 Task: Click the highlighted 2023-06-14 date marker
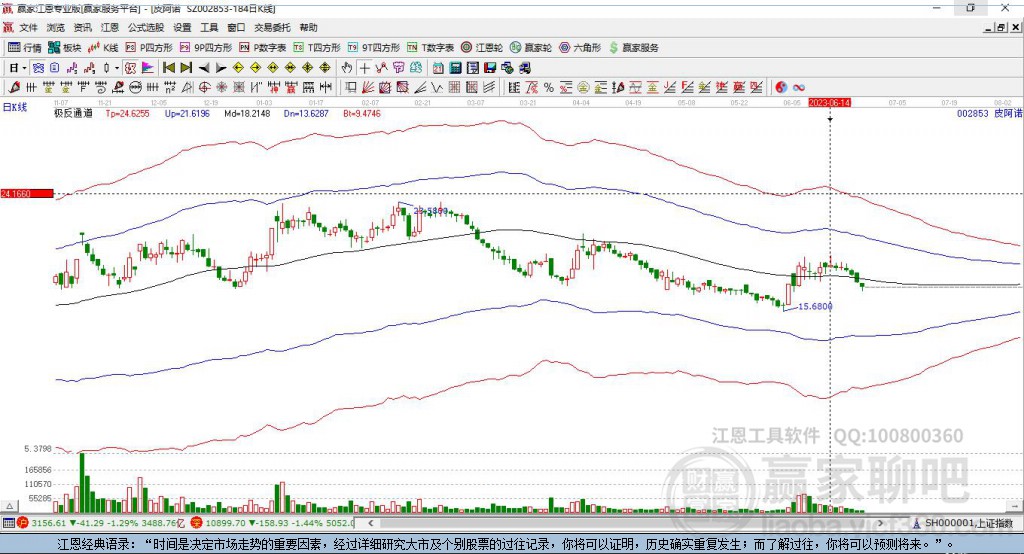pyautogui.click(x=829, y=103)
